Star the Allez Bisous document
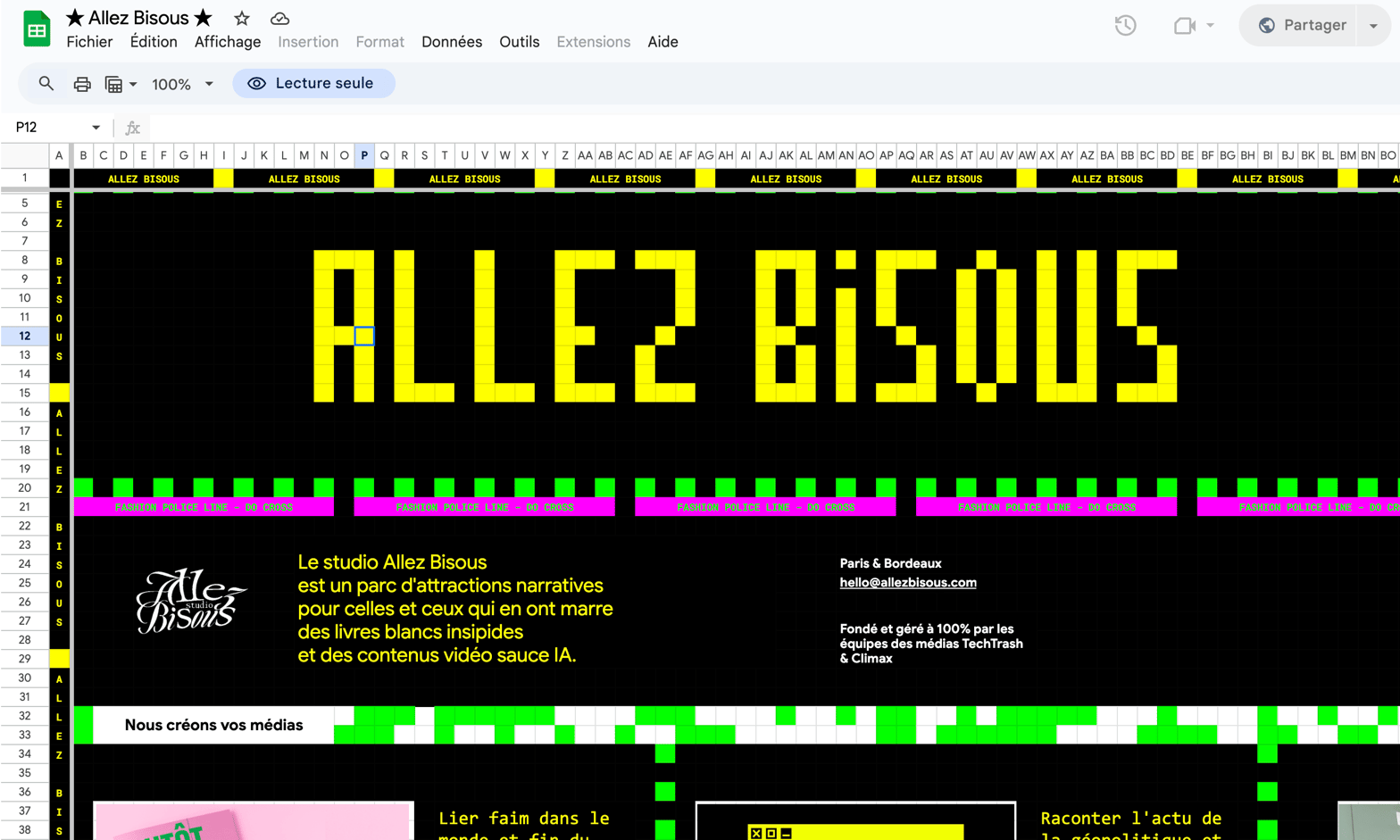This screenshot has width=1400, height=840. [242, 18]
